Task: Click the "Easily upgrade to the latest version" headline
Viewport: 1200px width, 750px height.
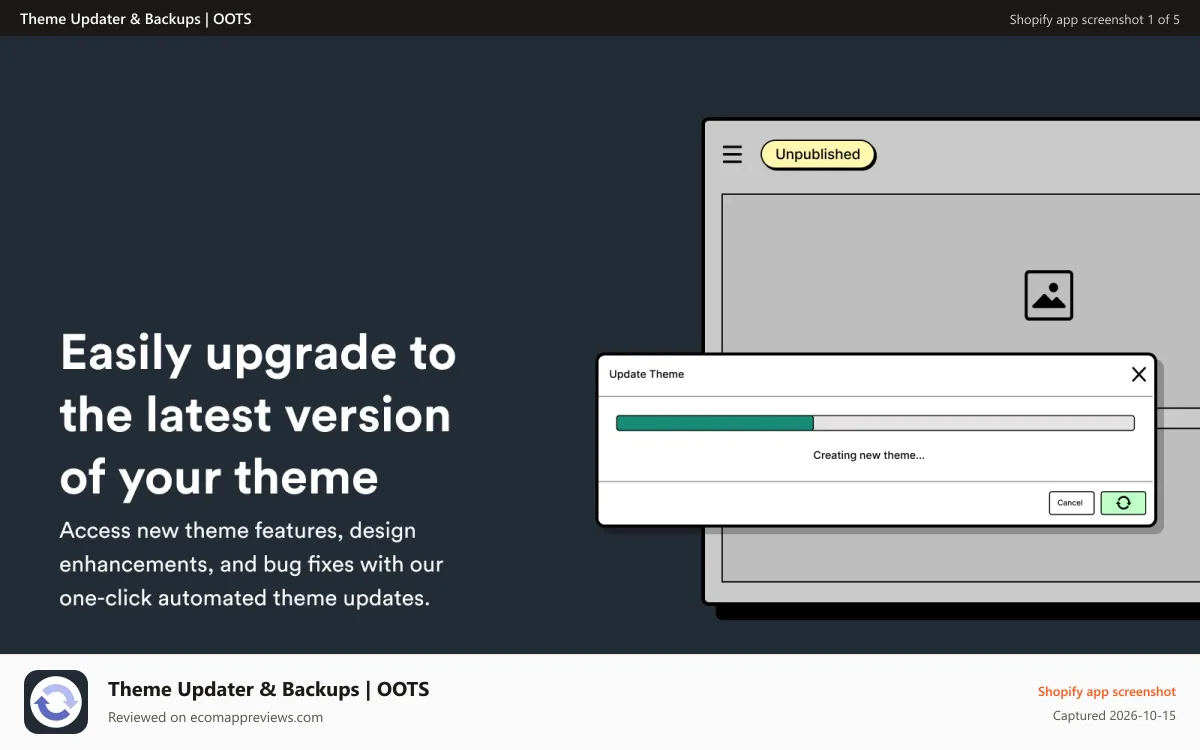Action: point(258,414)
